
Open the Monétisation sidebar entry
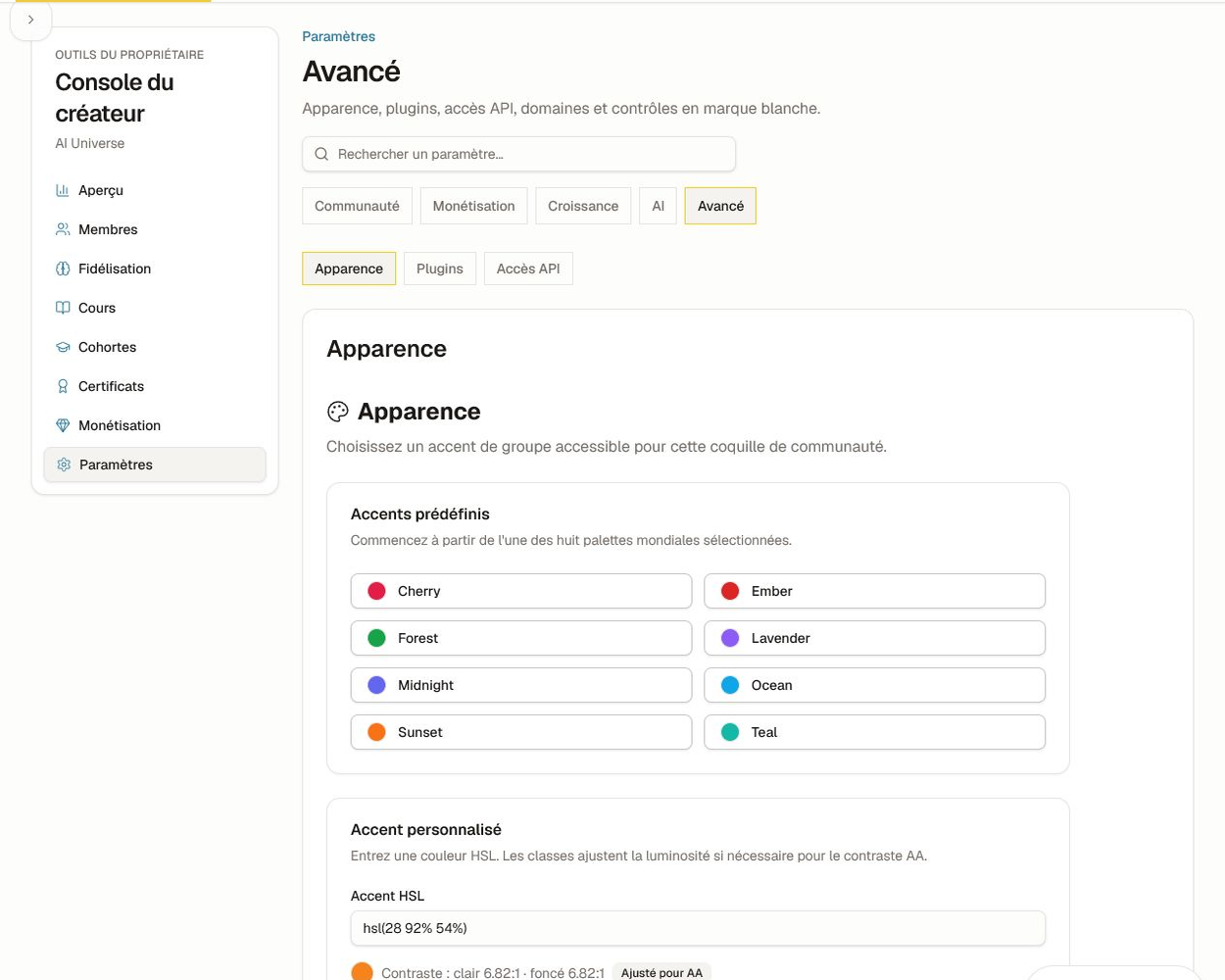point(155,425)
